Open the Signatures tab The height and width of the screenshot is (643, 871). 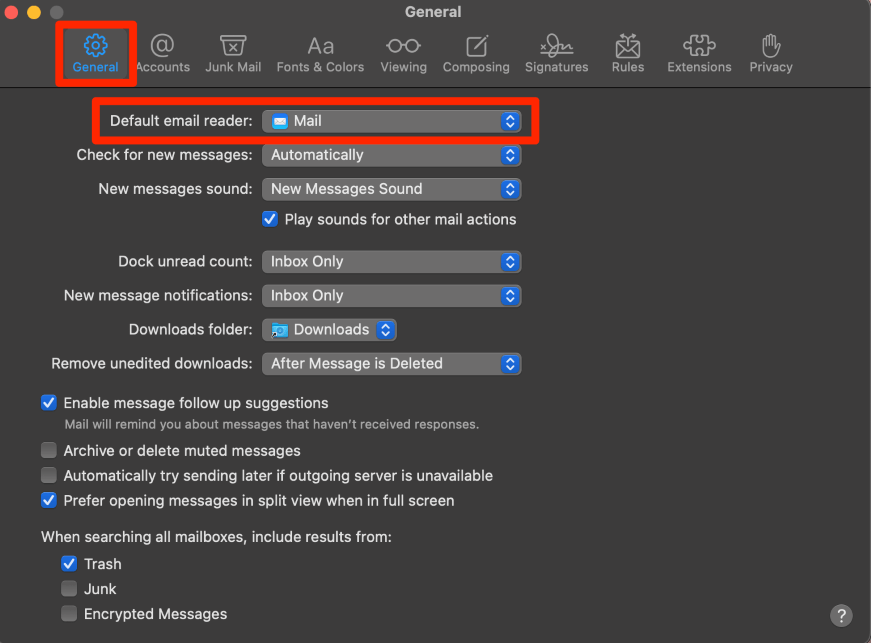pyautogui.click(x=557, y=54)
